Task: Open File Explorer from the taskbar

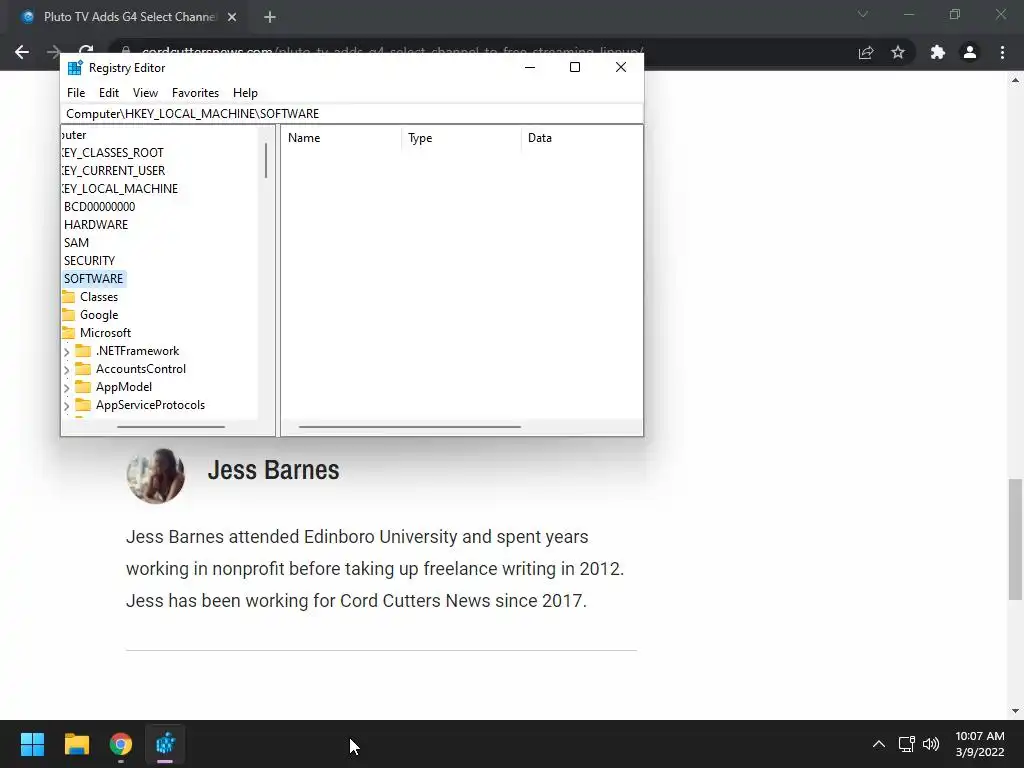Action: [76, 744]
